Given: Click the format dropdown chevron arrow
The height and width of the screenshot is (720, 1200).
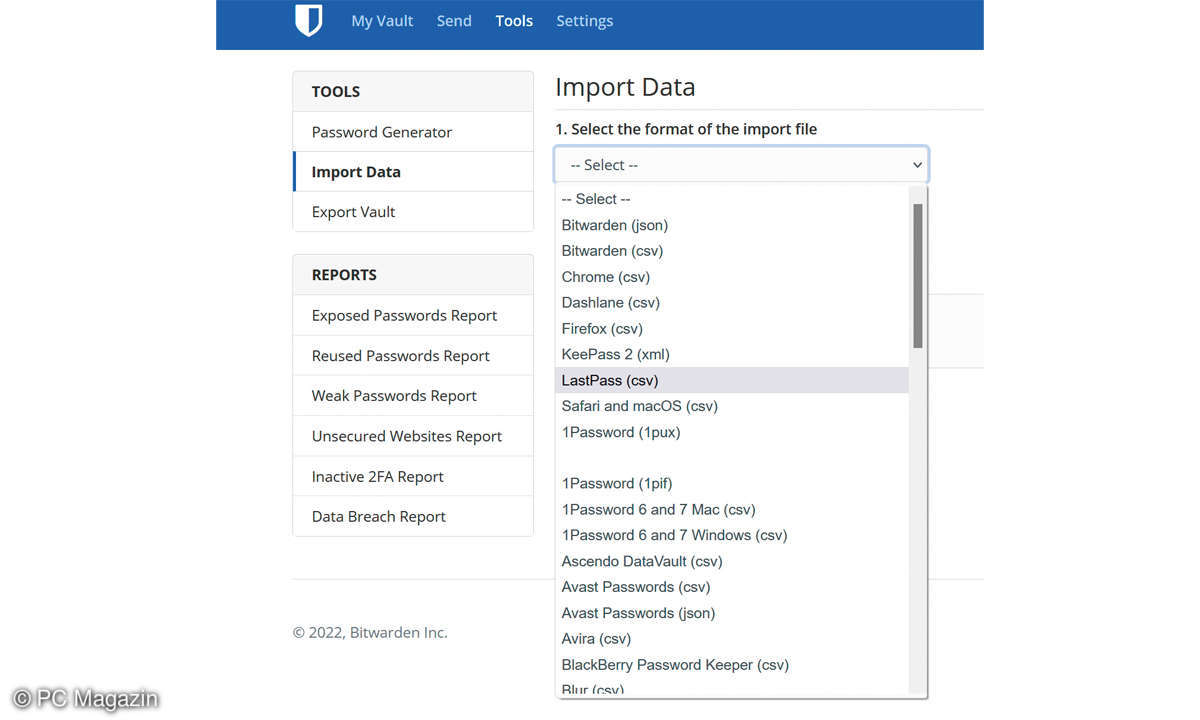Looking at the screenshot, I should (916, 165).
